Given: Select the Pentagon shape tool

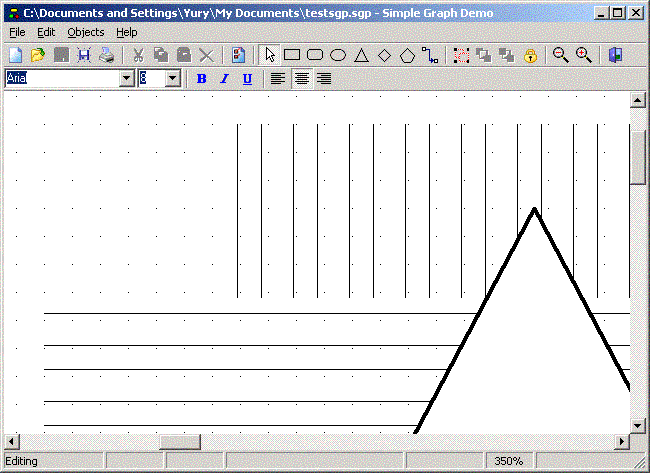Looking at the screenshot, I should 407,56.
